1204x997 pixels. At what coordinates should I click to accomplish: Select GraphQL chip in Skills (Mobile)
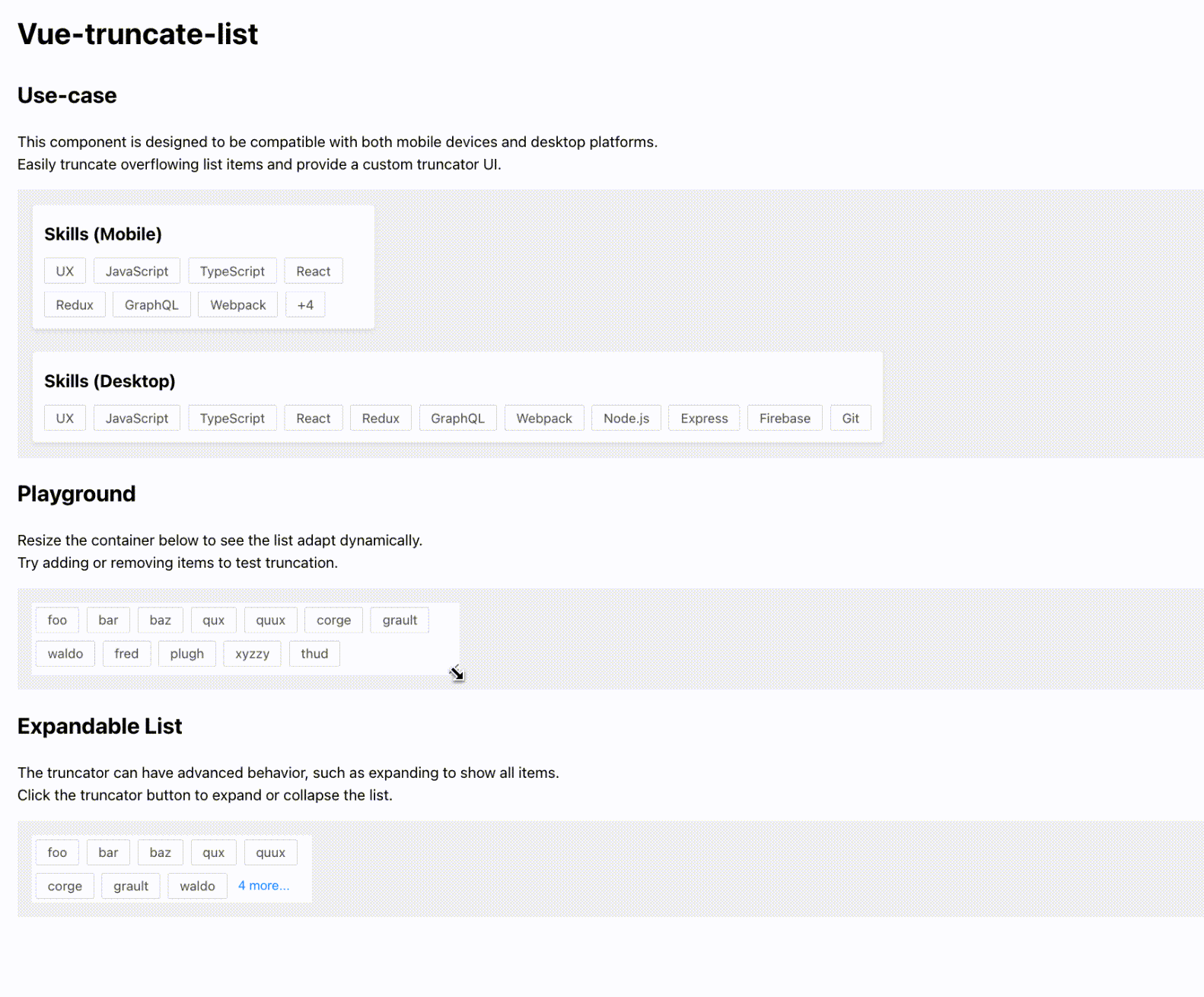(x=151, y=304)
